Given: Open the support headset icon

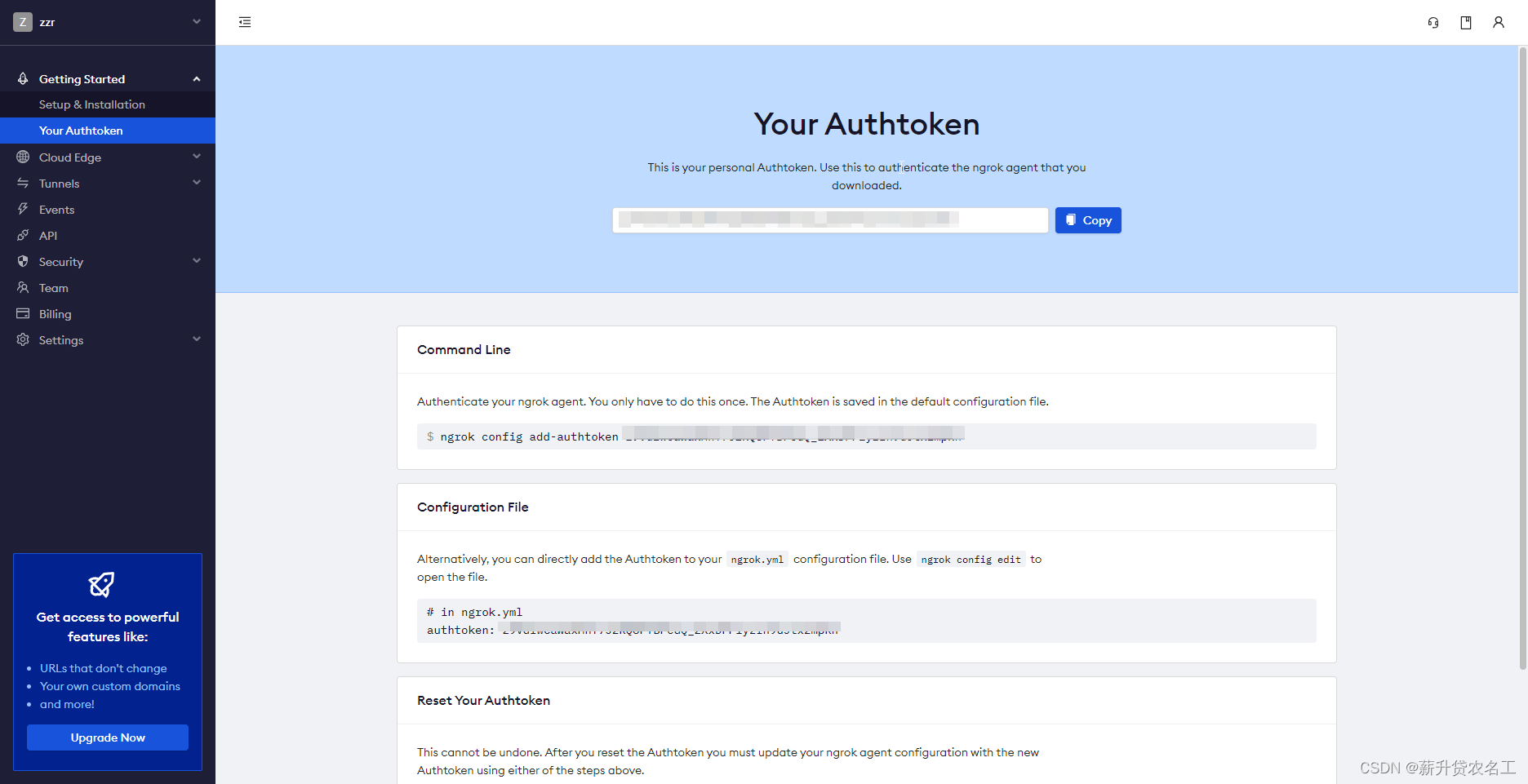Looking at the screenshot, I should coord(1433,22).
